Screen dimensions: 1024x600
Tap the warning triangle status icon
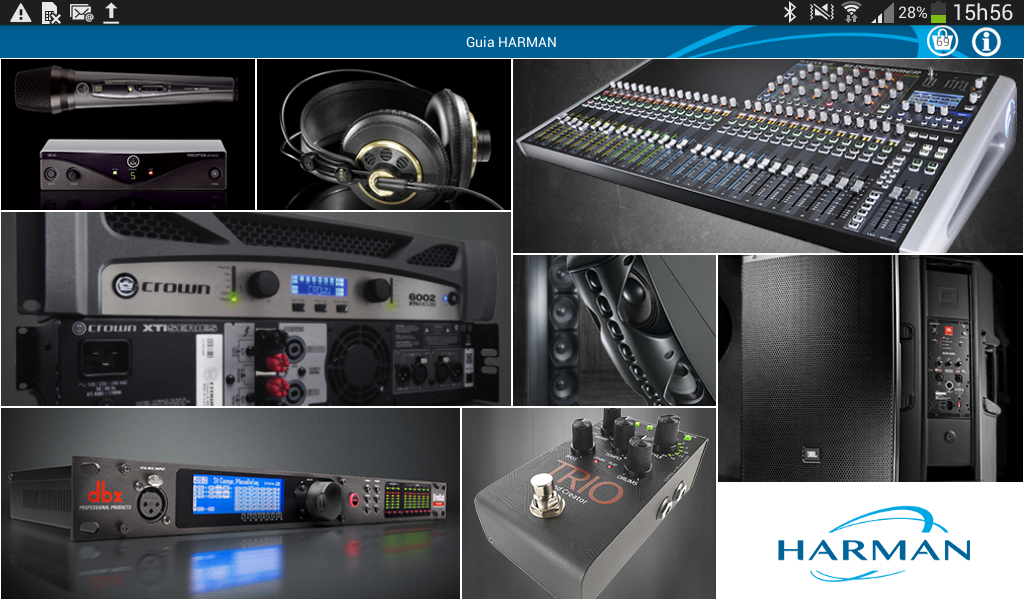point(20,12)
